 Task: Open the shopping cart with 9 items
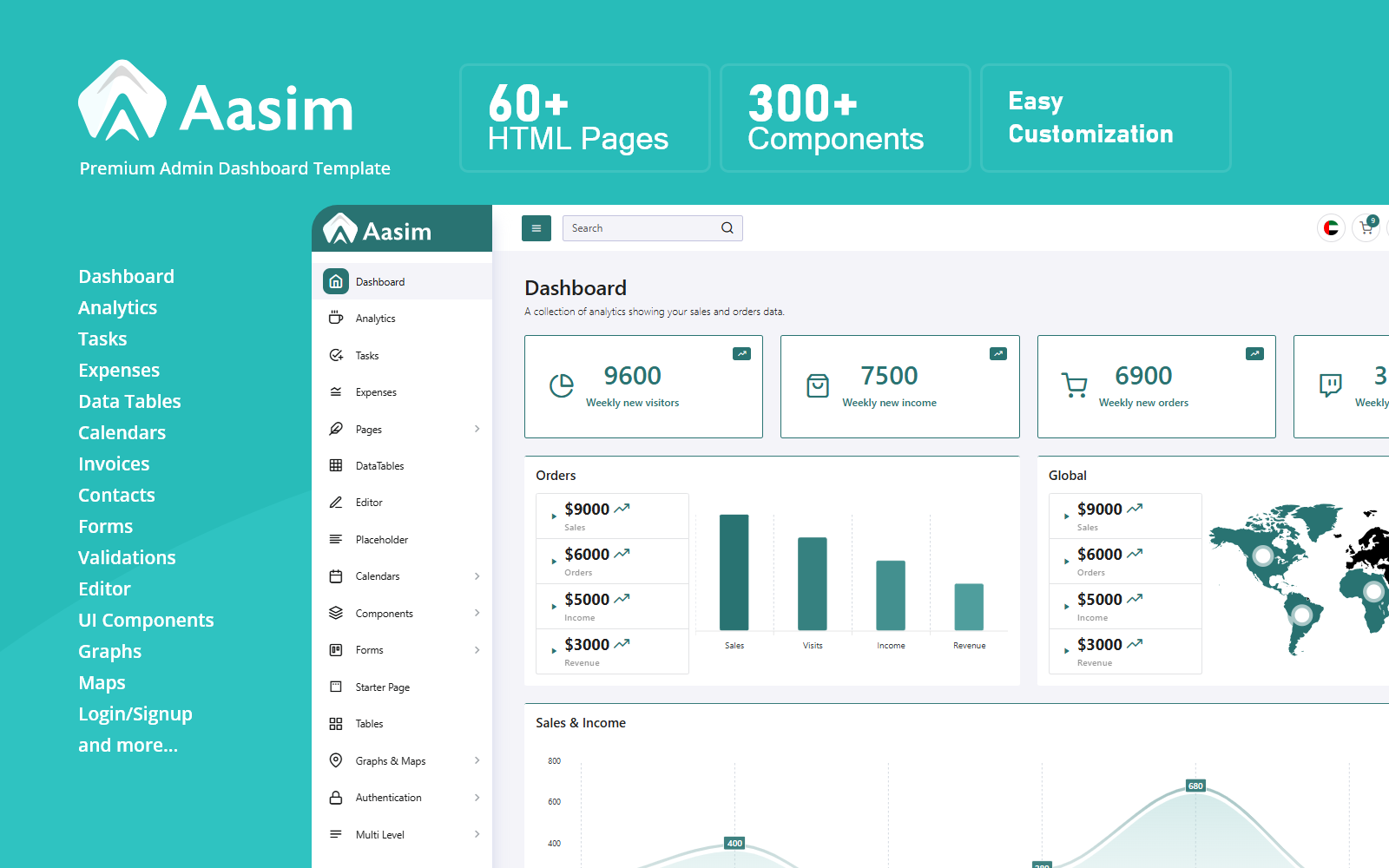pos(1366,228)
